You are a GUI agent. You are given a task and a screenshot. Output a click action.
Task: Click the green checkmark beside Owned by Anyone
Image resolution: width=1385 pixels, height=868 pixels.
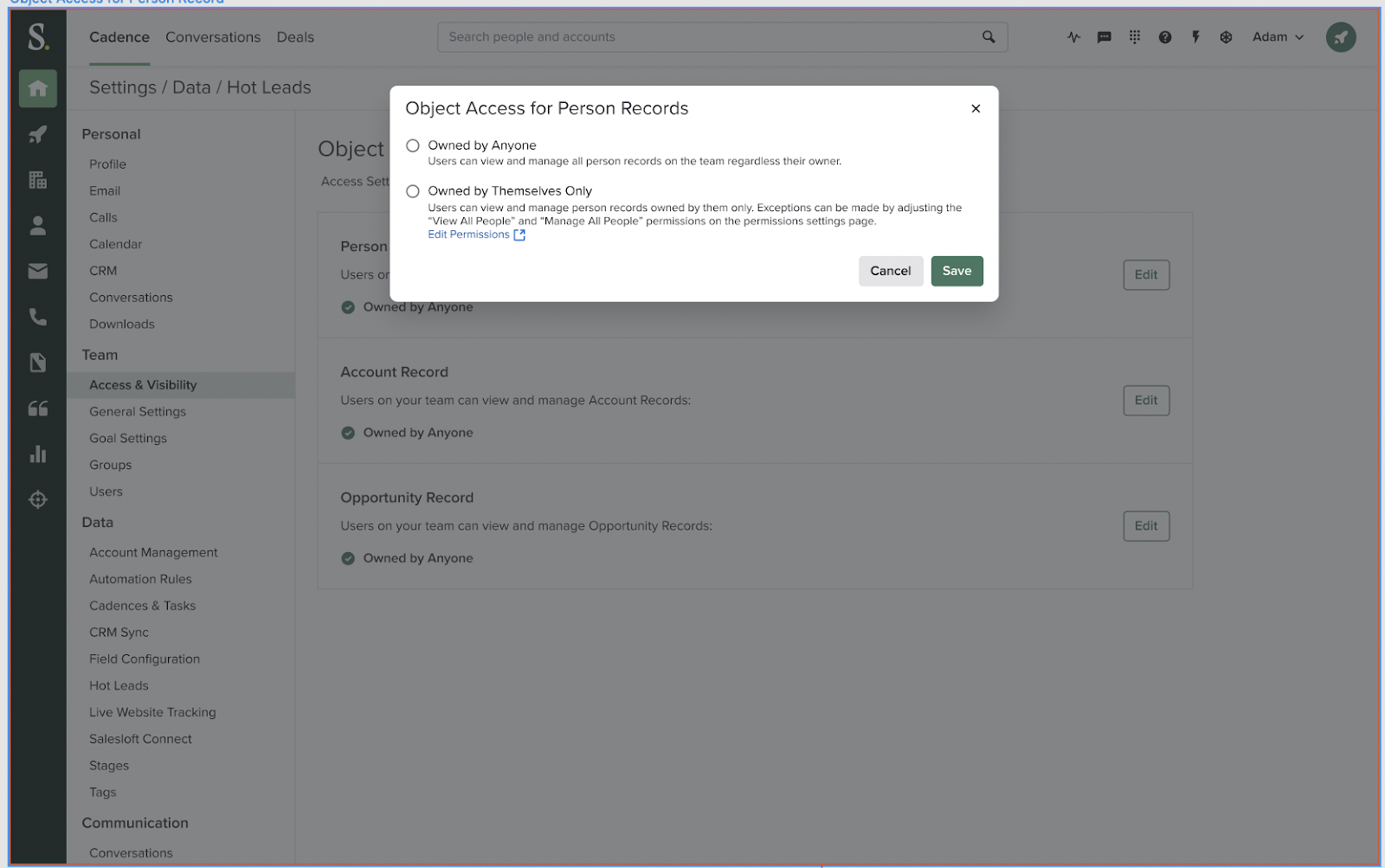click(347, 306)
